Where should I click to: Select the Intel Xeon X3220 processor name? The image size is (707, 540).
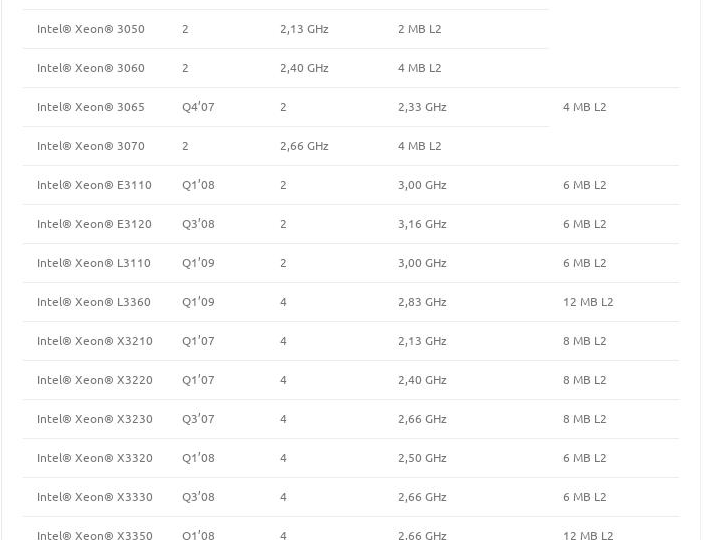coord(95,380)
